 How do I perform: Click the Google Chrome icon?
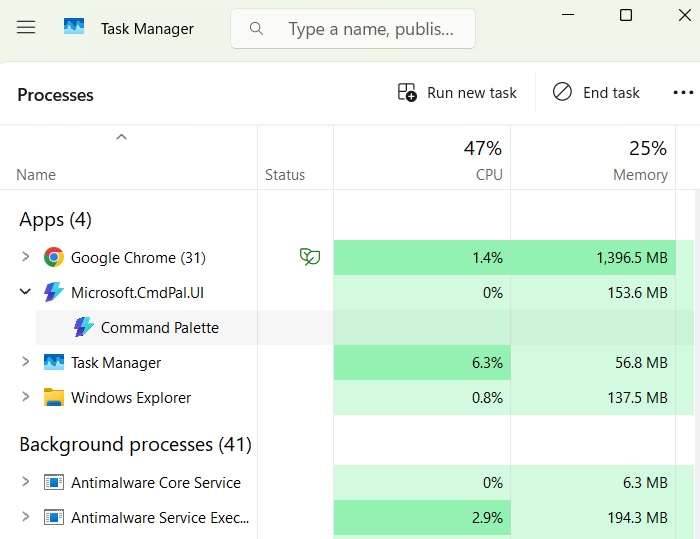[54, 257]
